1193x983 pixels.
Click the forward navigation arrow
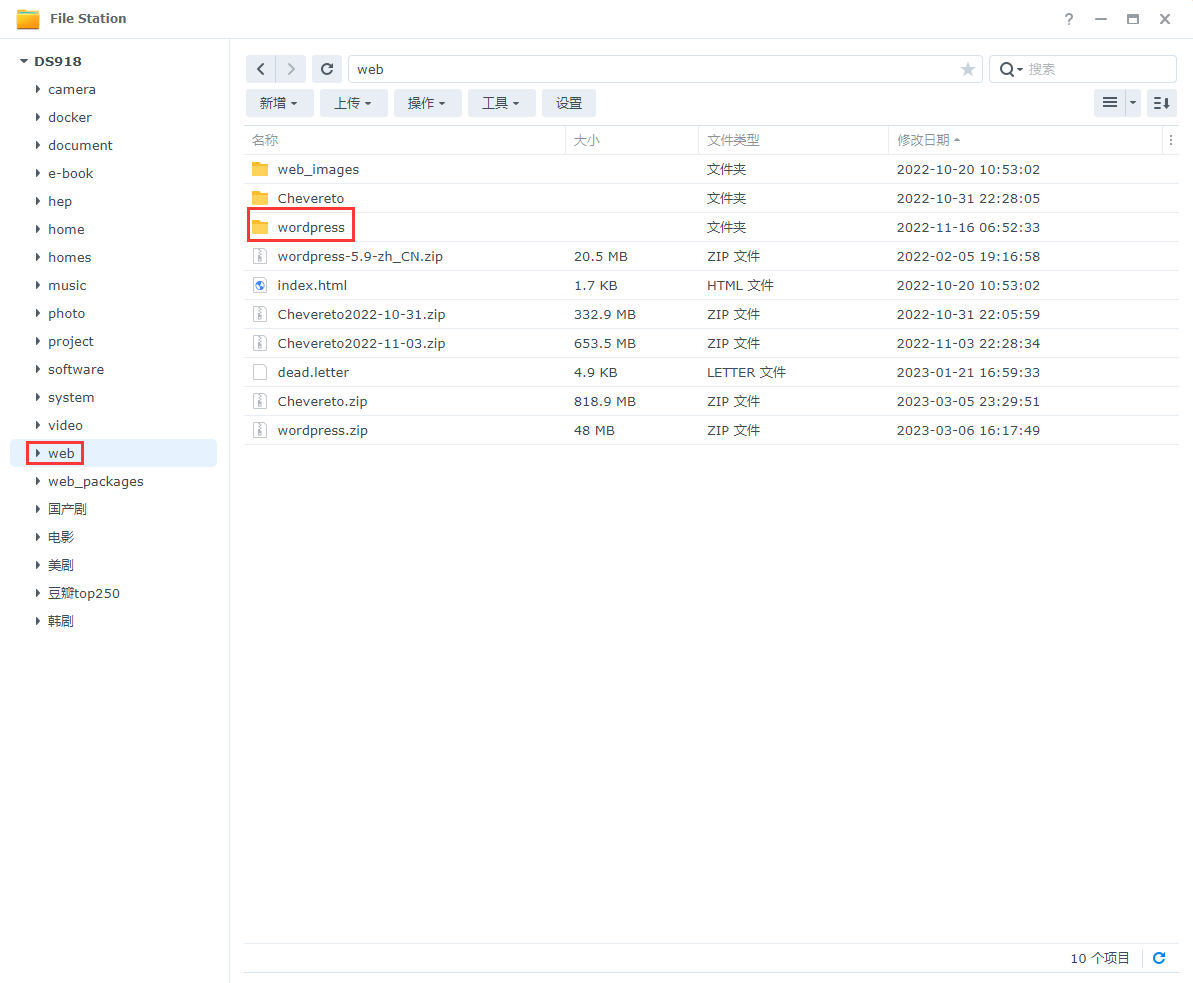click(291, 69)
